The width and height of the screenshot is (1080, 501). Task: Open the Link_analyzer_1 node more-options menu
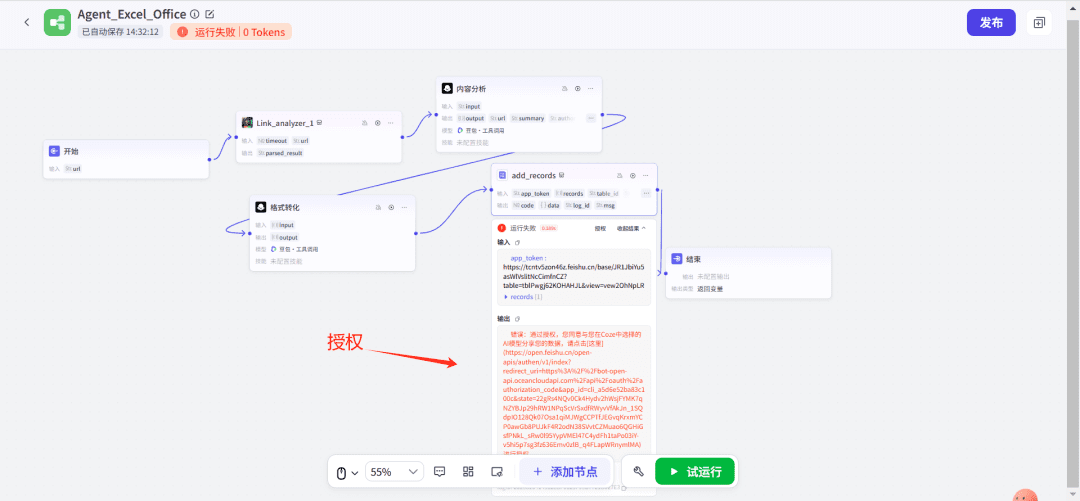click(x=391, y=123)
